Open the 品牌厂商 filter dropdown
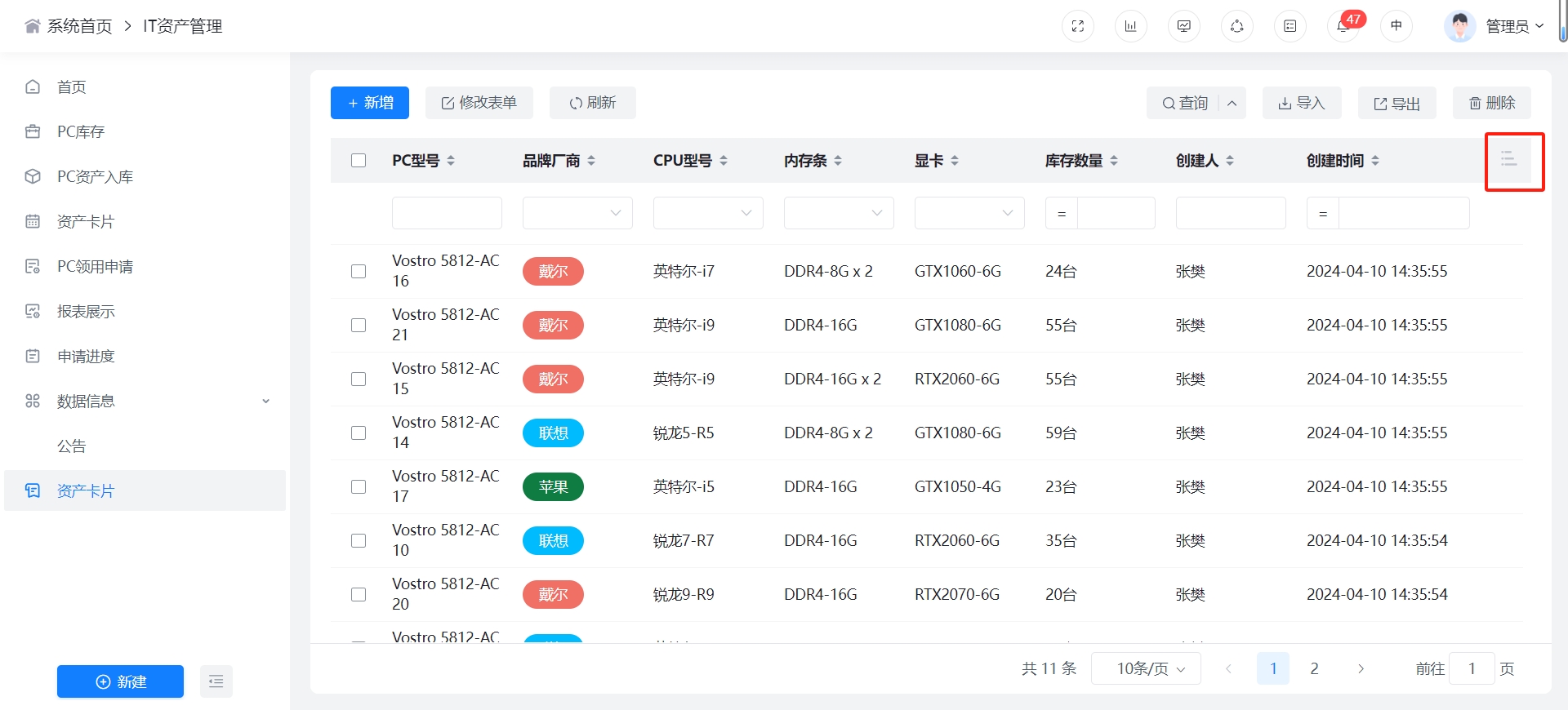The height and width of the screenshot is (710, 1568). (577, 213)
